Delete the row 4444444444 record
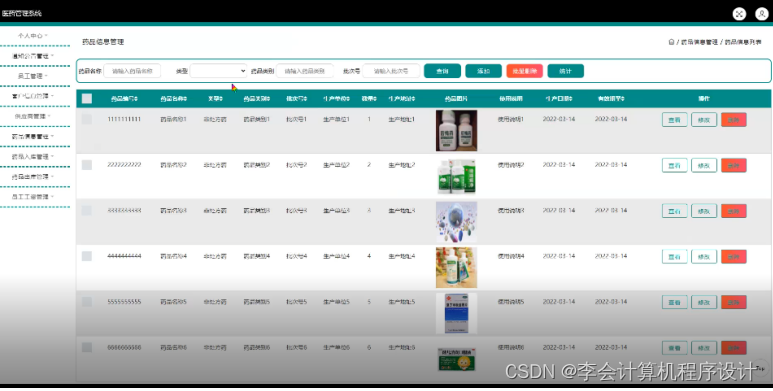773x391 pixels. [x=734, y=256]
